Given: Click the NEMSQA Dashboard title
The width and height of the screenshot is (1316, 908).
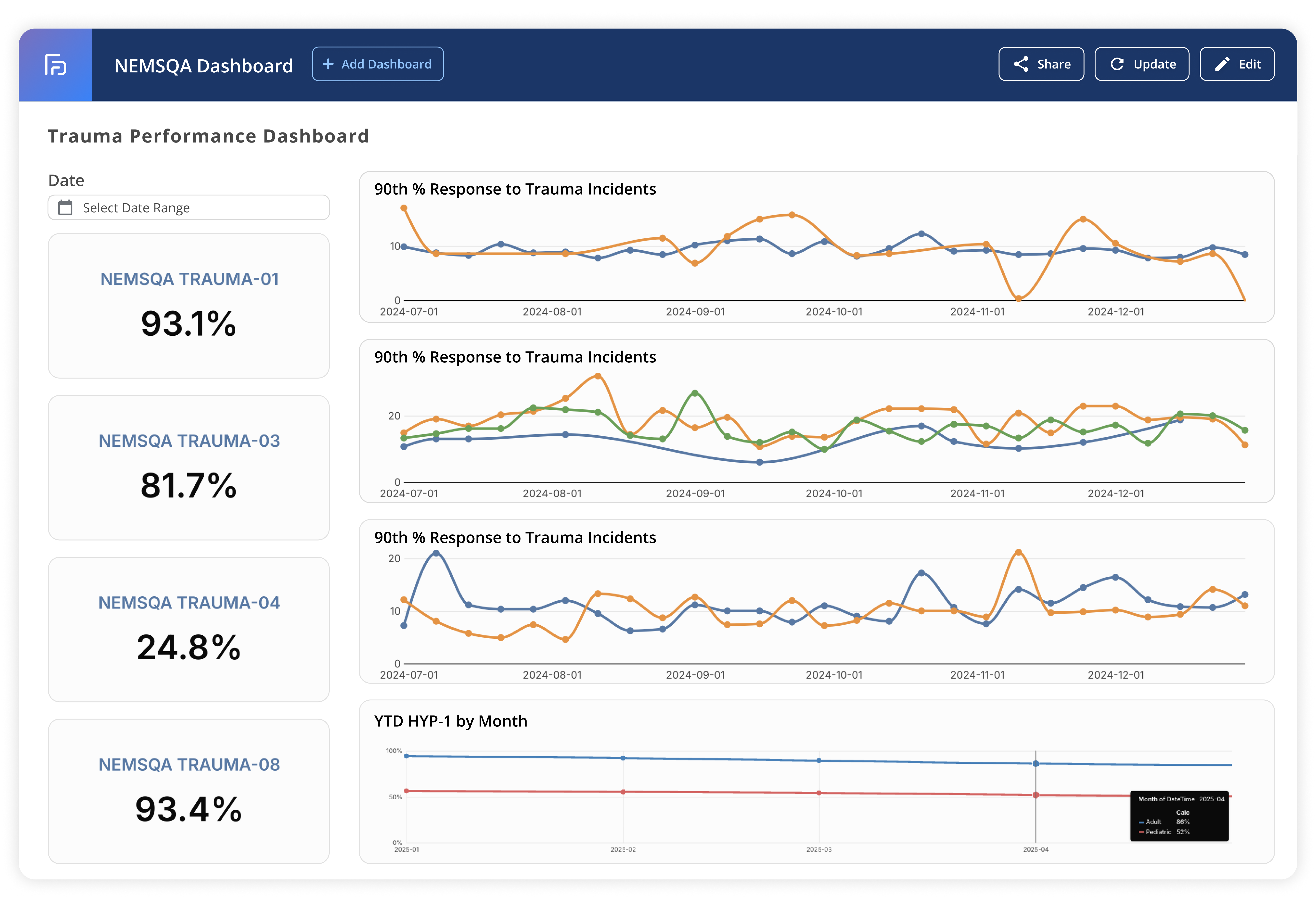Looking at the screenshot, I should point(203,66).
